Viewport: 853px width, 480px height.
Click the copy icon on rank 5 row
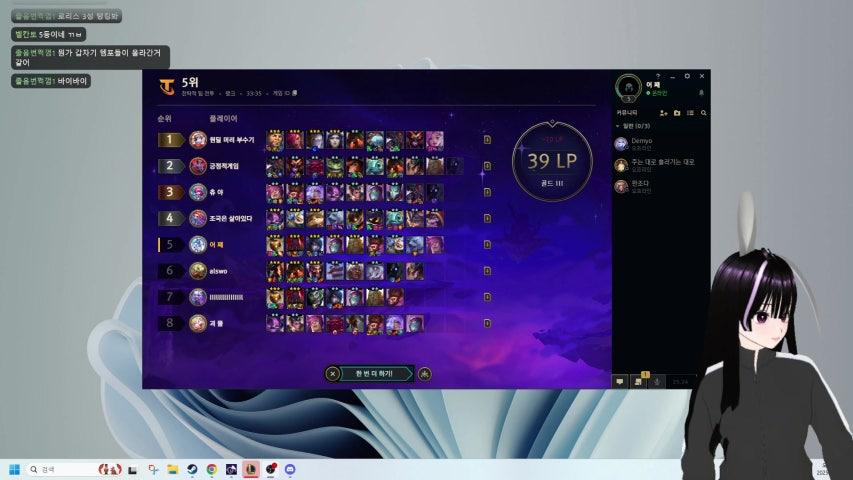click(487, 244)
